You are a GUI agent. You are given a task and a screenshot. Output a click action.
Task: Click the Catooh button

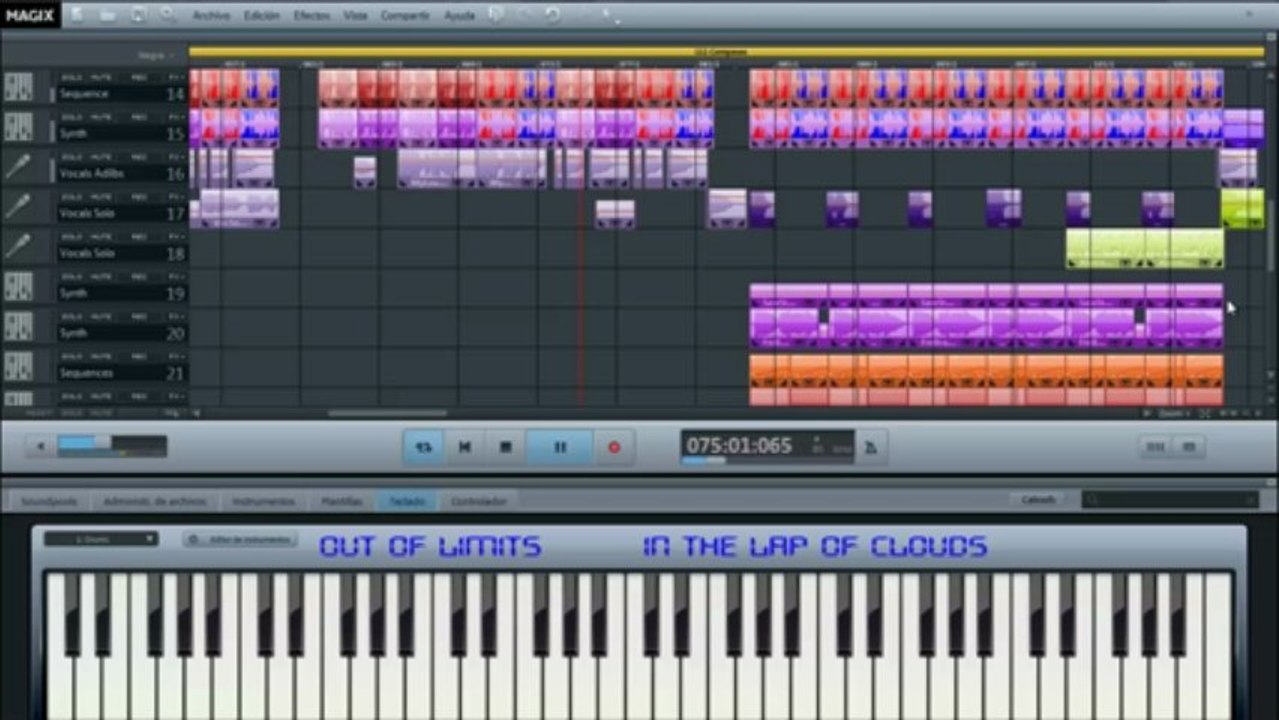click(x=1038, y=499)
